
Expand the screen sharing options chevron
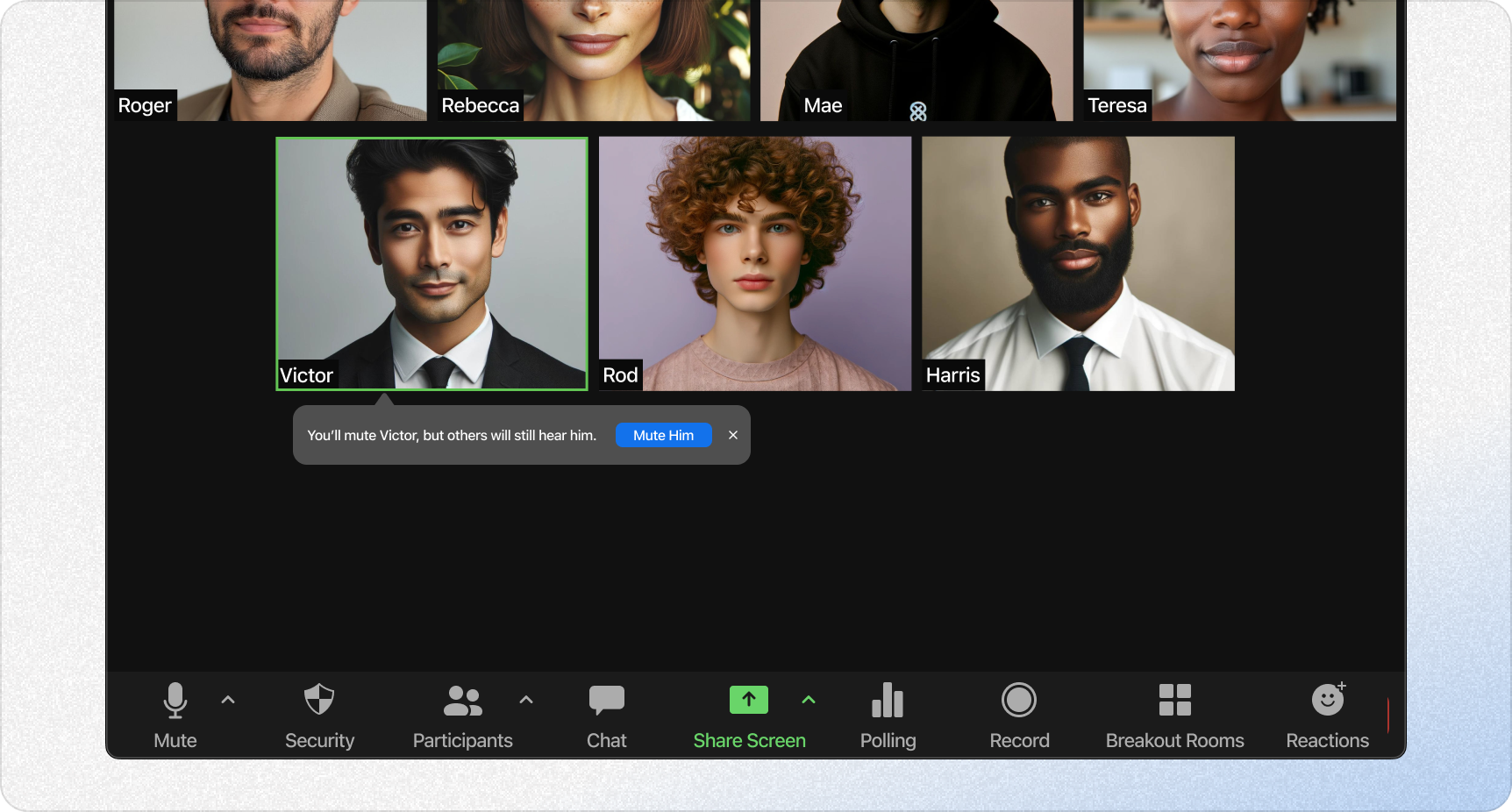[809, 700]
